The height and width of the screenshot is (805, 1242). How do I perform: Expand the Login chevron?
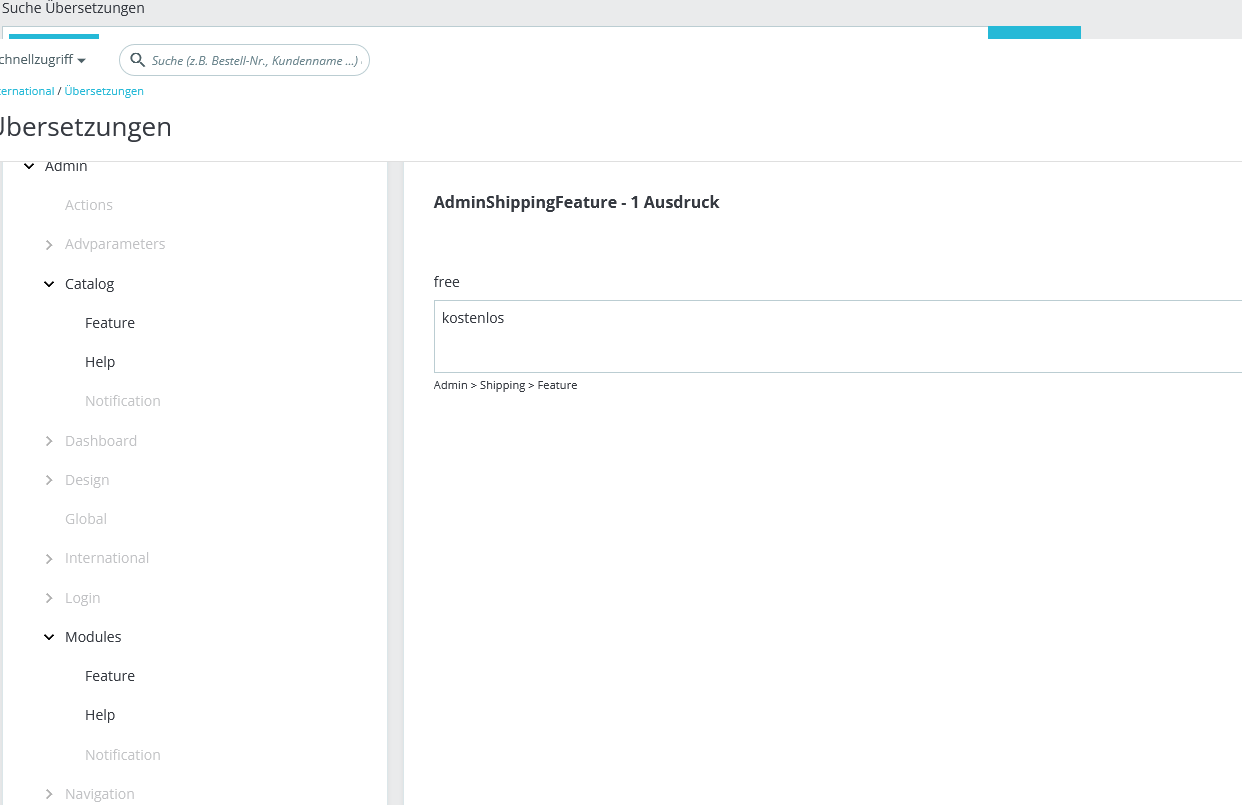(49, 598)
